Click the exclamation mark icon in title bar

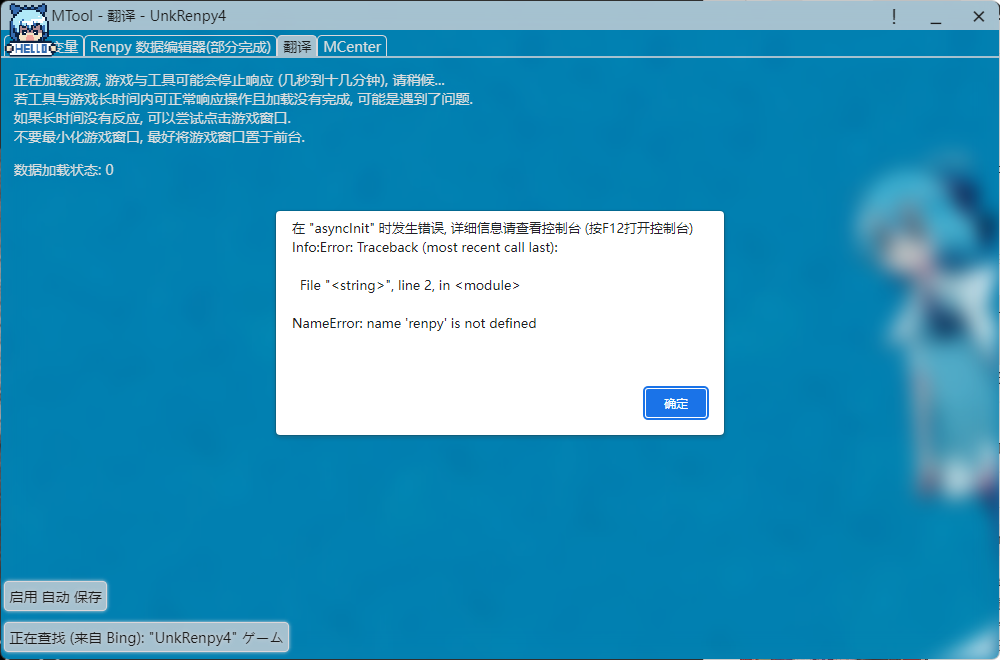(x=893, y=17)
